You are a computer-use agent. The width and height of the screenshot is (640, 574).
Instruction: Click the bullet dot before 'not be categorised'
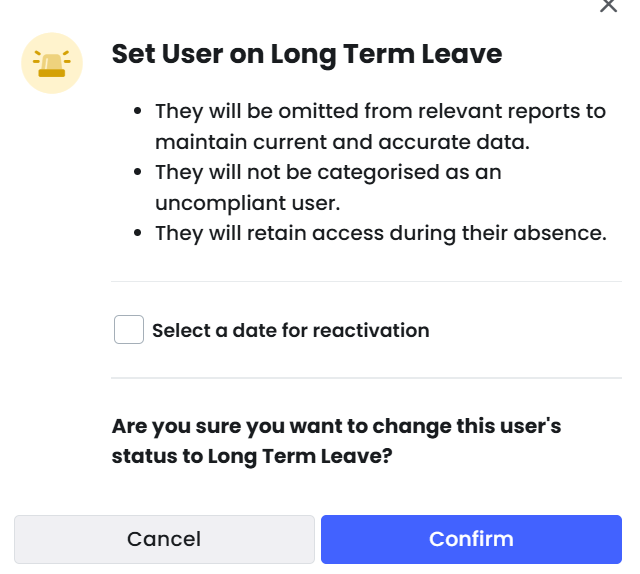pyautogui.click(x=138, y=172)
